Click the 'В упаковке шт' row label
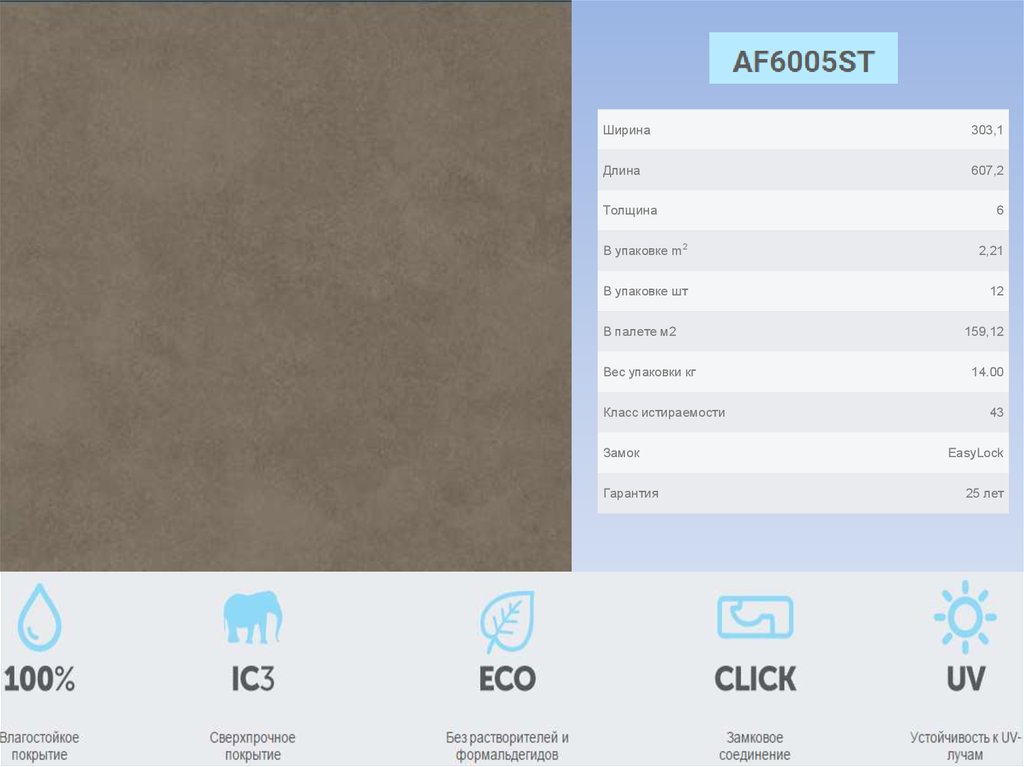The height and width of the screenshot is (767, 1024). pos(645,291)
